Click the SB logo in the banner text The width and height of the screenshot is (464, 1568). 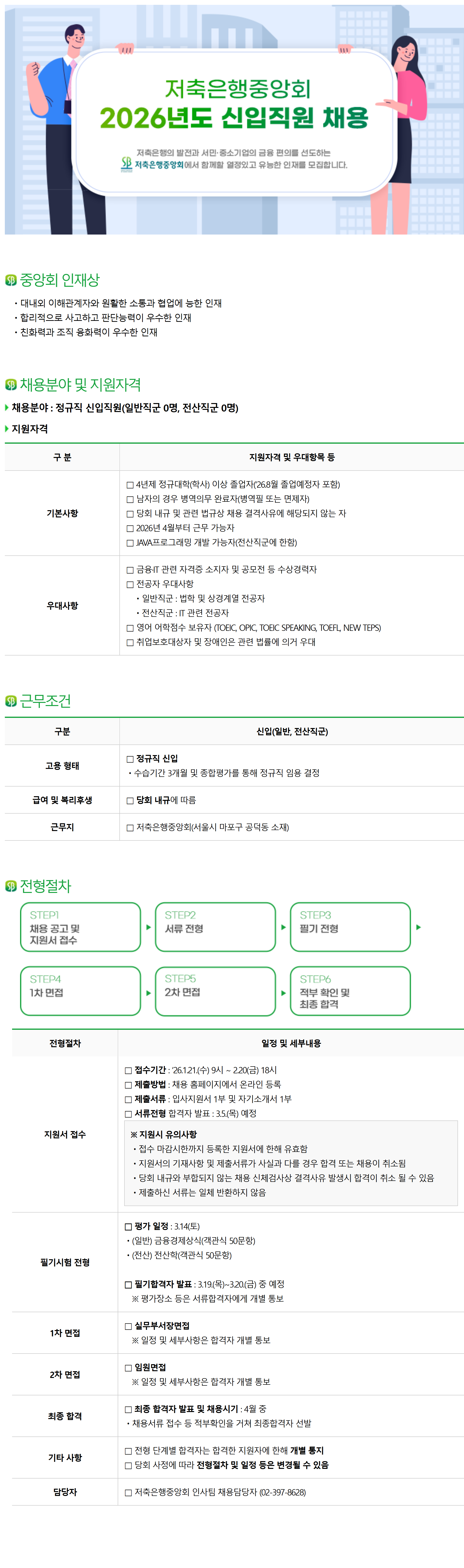126,164
